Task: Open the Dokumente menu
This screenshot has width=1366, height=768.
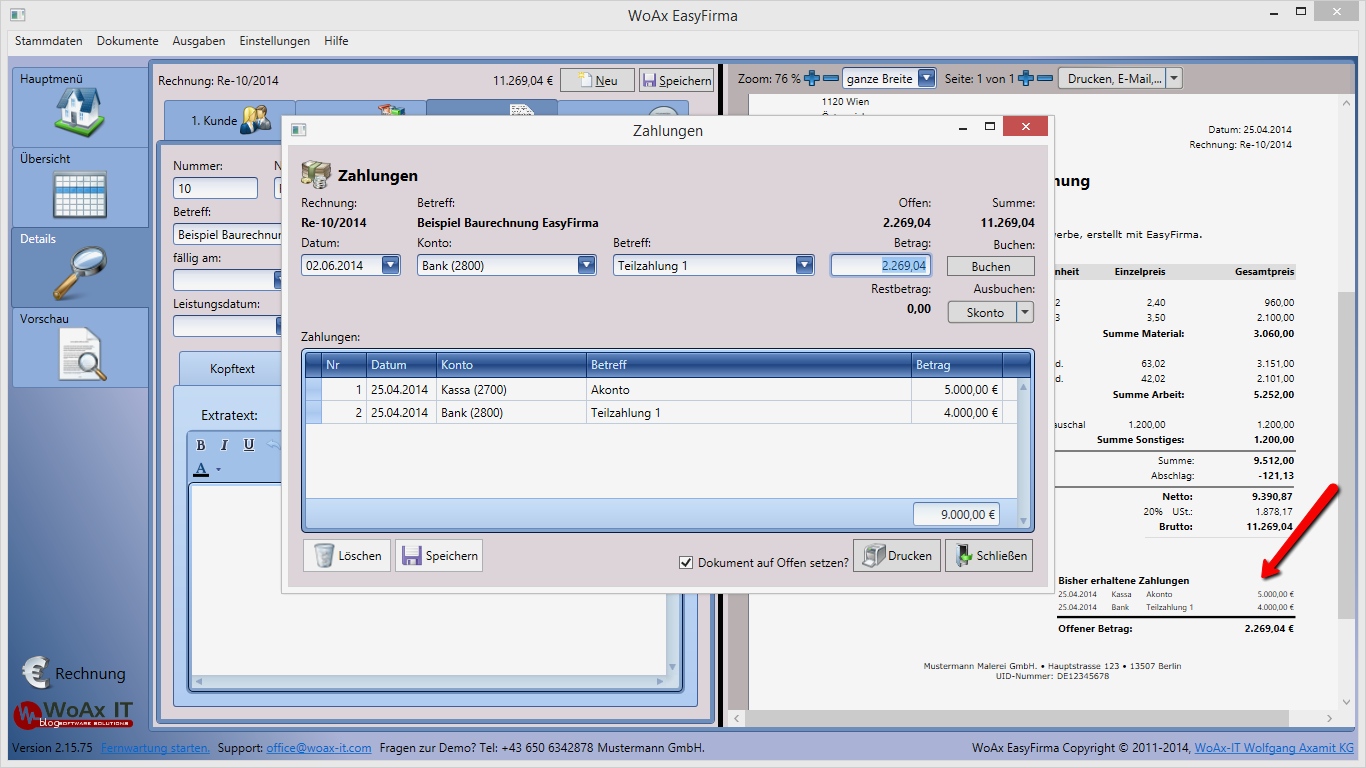Action: click(x=127, y=41)
